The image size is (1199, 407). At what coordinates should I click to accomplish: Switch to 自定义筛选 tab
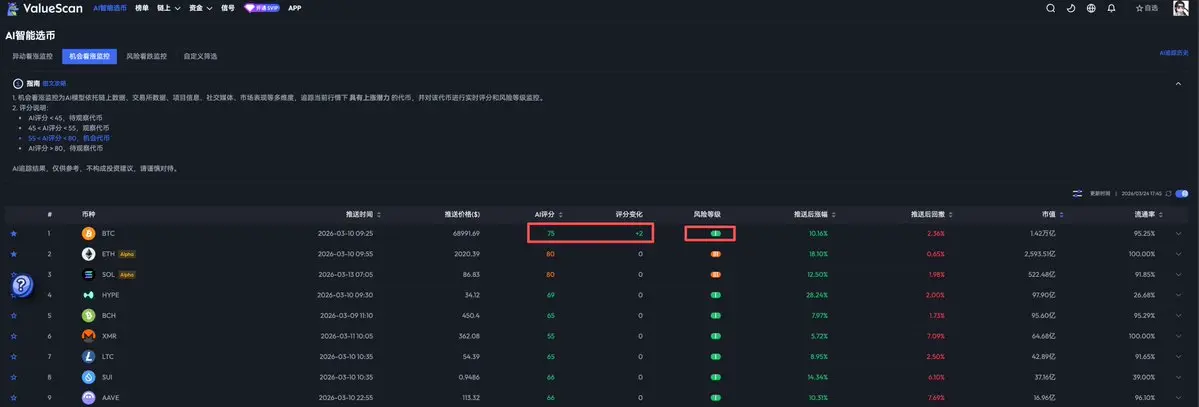200,57
